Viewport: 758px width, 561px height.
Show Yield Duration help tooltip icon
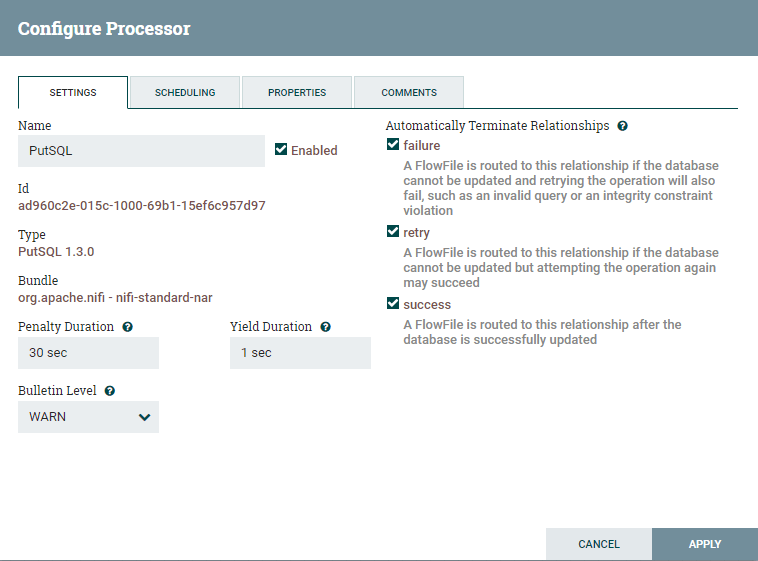326,327
